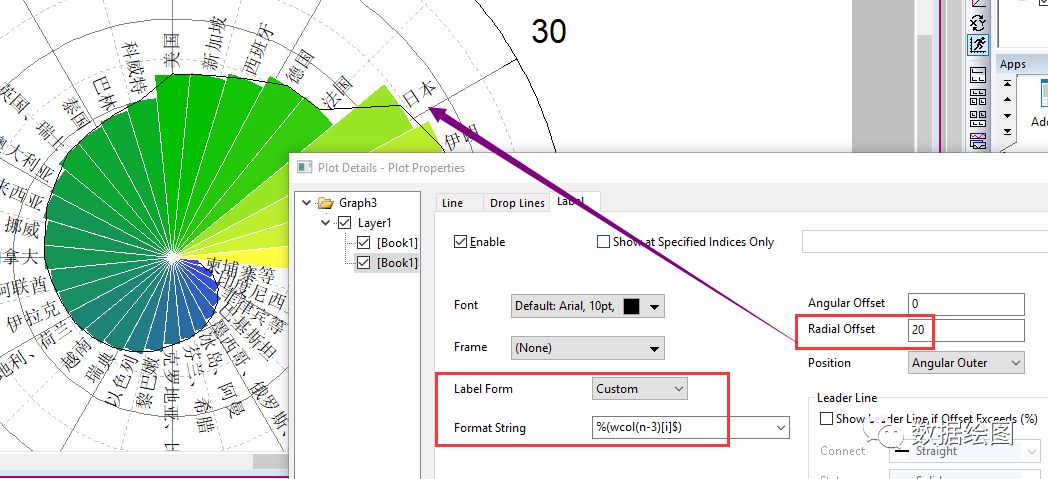This screenshot has height=479, width=1048.
Task: Open the Position Angular Outer dropdown
Action: pyautogui.click(x=966, y=363)
